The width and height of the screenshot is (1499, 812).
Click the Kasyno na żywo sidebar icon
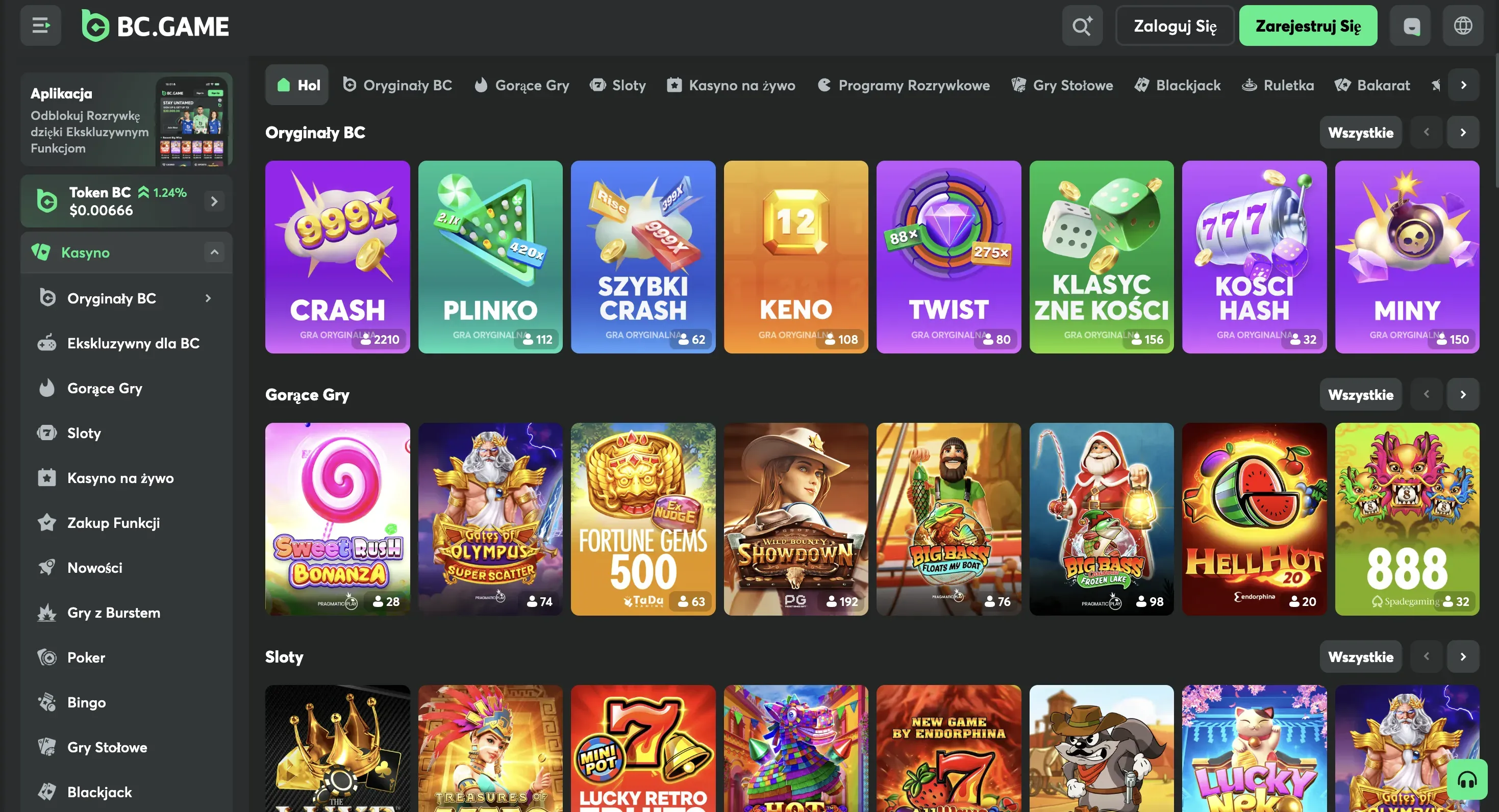(x=47, y=477)
